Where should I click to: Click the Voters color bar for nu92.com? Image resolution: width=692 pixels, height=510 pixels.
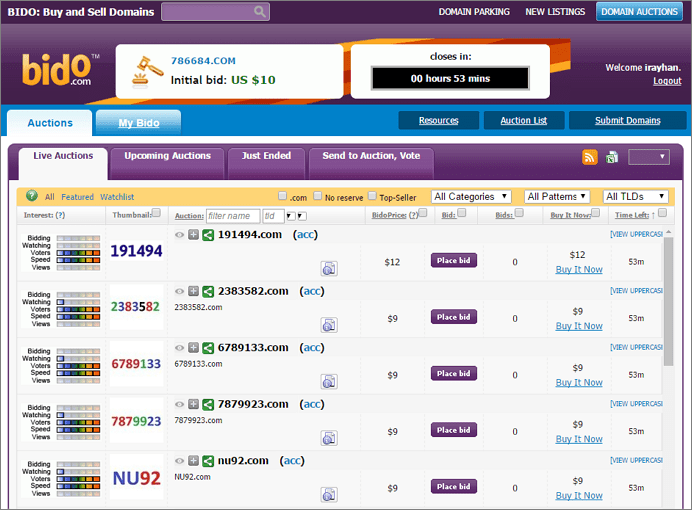point(79,479)
